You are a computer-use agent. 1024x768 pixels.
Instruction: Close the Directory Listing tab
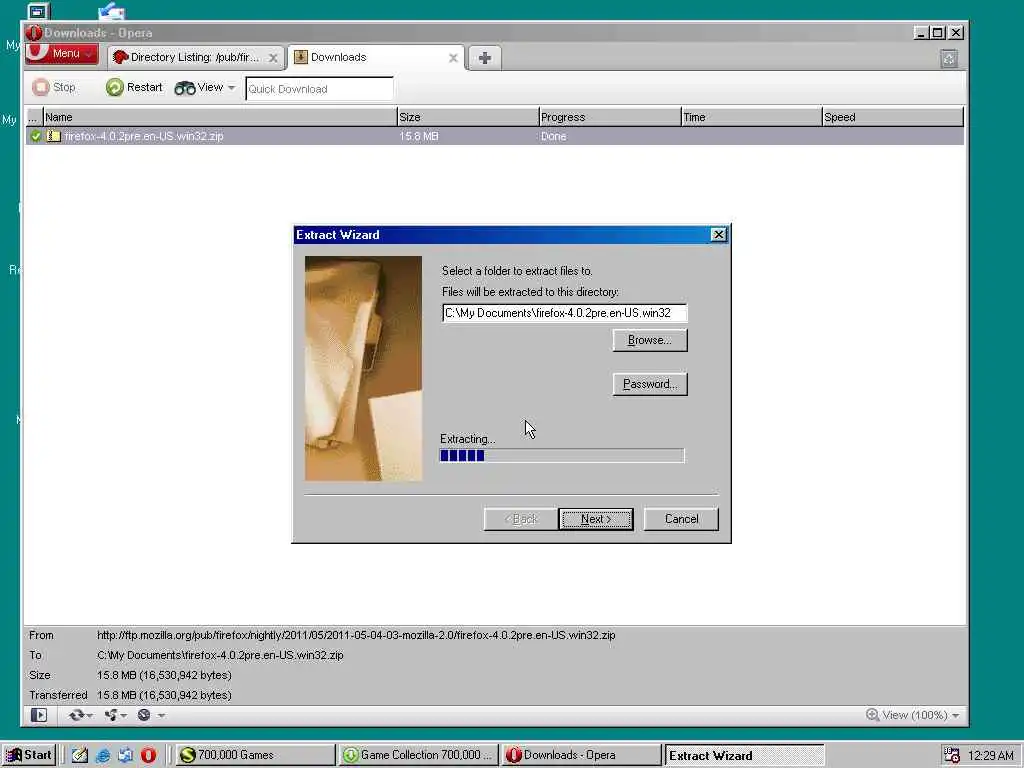tap(273, 58)
